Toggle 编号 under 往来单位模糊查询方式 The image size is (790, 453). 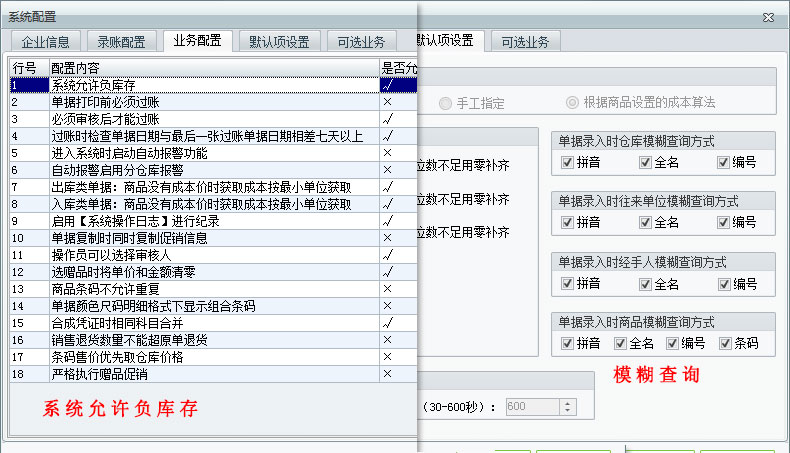point(723,222)
